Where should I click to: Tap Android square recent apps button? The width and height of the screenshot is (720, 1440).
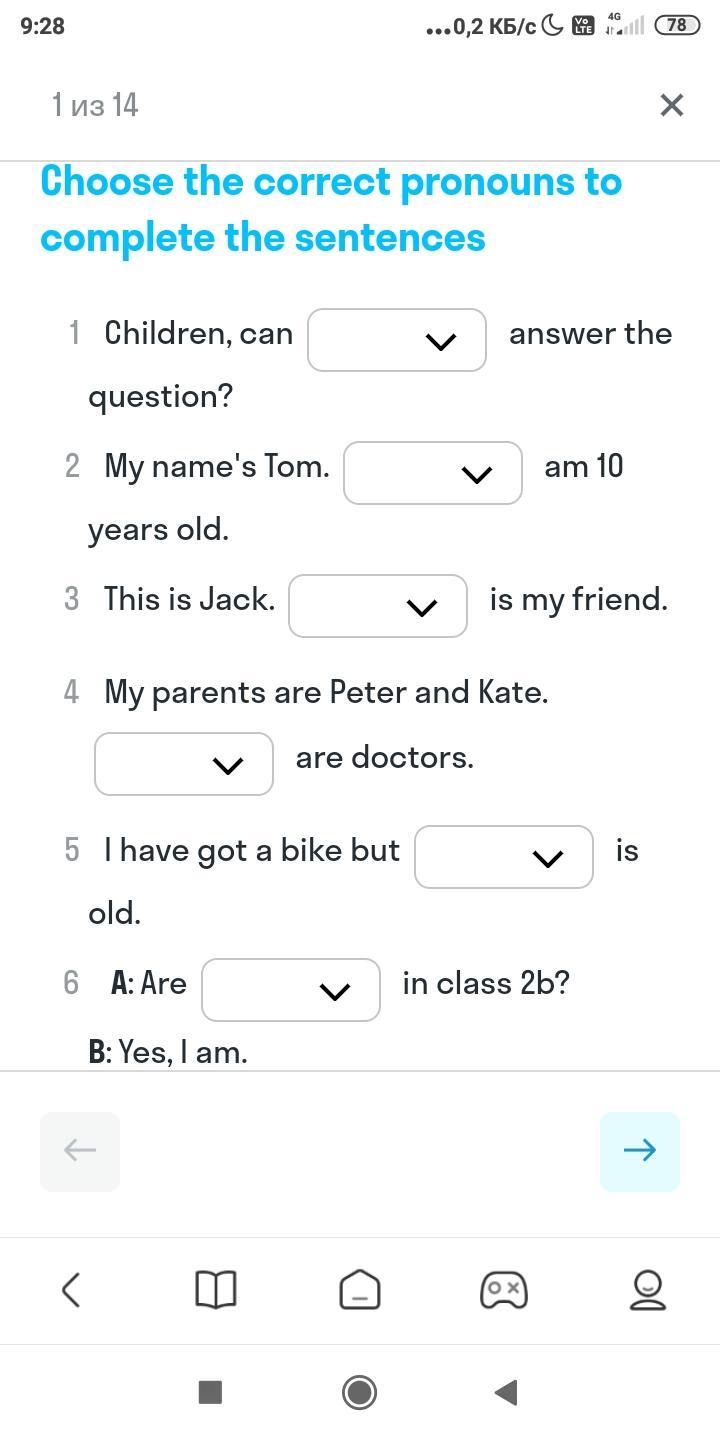[210, 1391]
